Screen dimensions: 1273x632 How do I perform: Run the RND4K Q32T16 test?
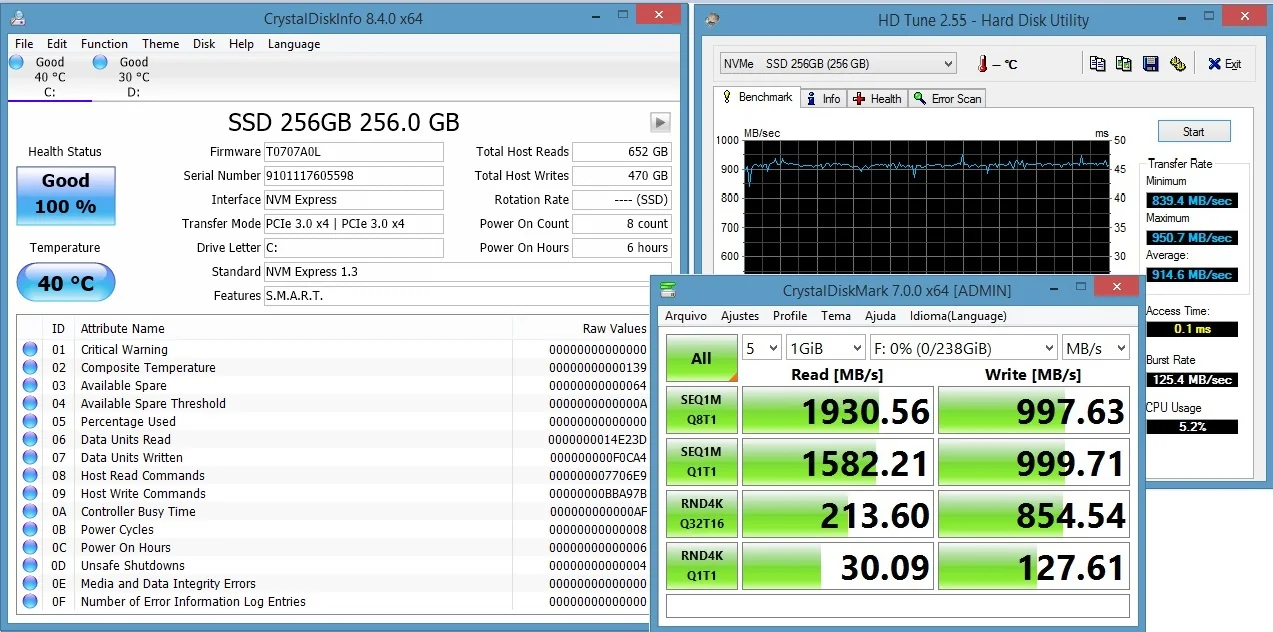point(701,514)
